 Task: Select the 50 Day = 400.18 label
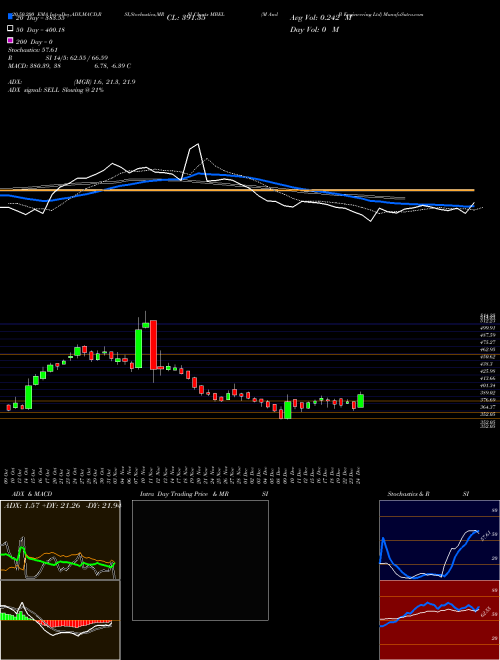tap(41, 30)
